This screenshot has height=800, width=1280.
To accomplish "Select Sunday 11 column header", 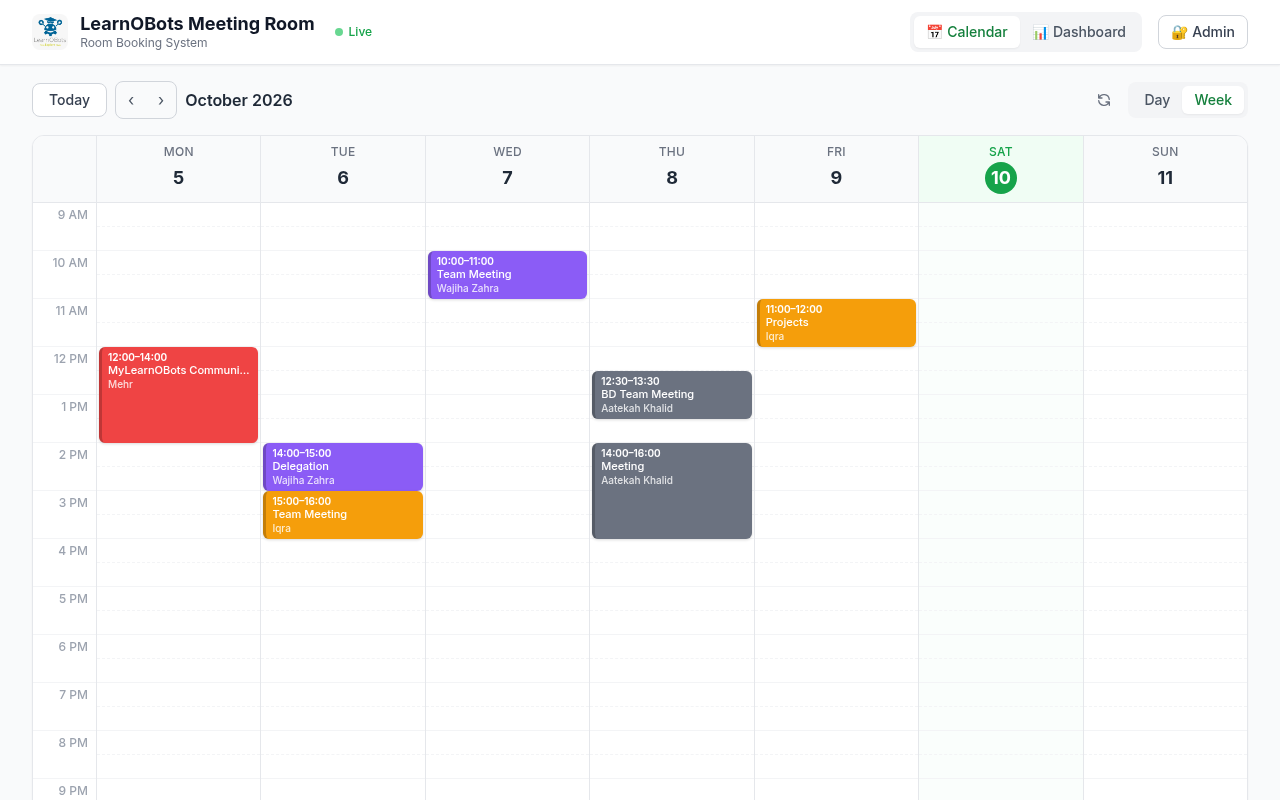I will pyautogui.click(x=1165, y=169).
